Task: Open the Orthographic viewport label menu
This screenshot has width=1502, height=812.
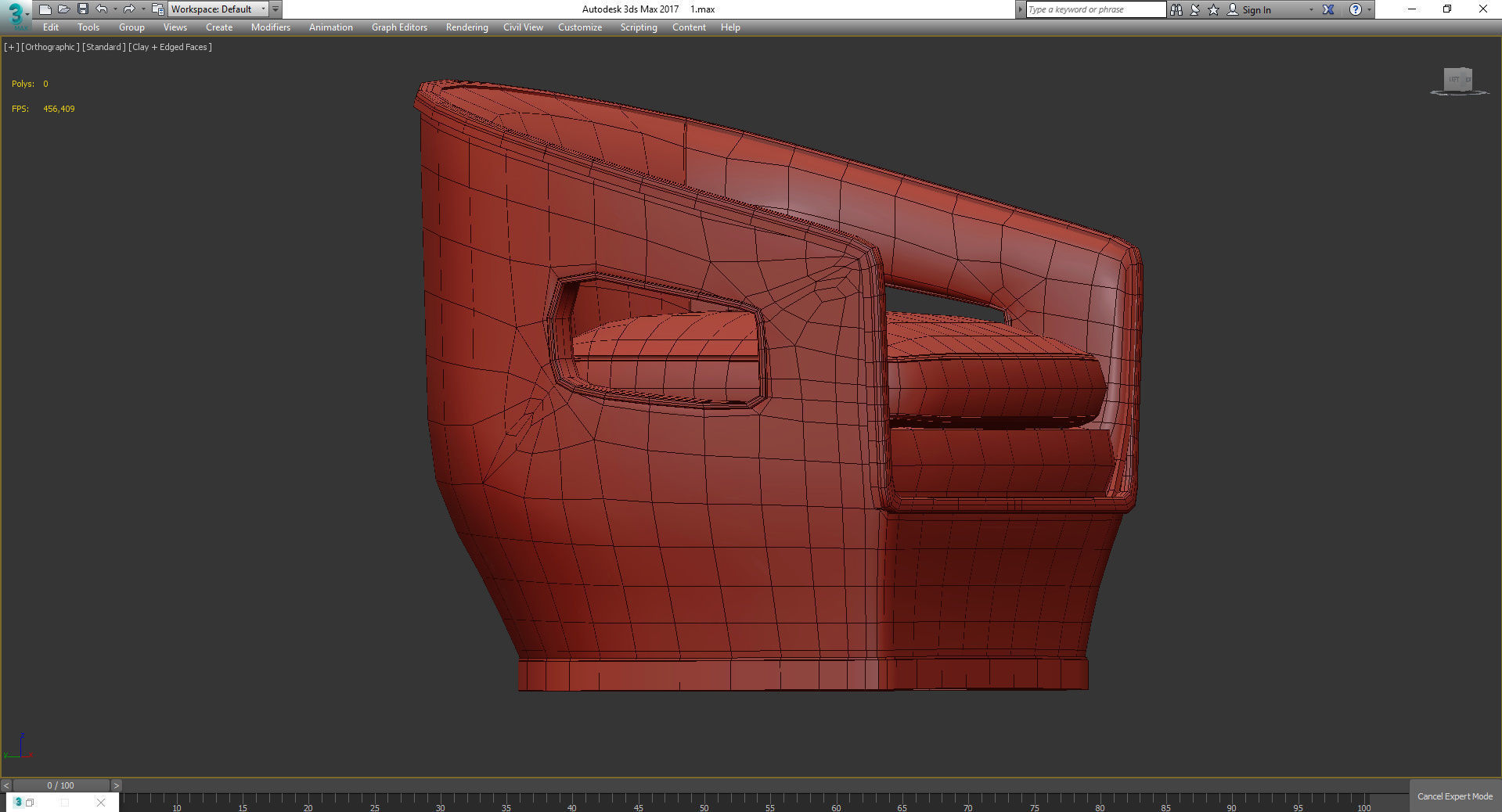Action: pyautogui.click(x=50, y=47)
